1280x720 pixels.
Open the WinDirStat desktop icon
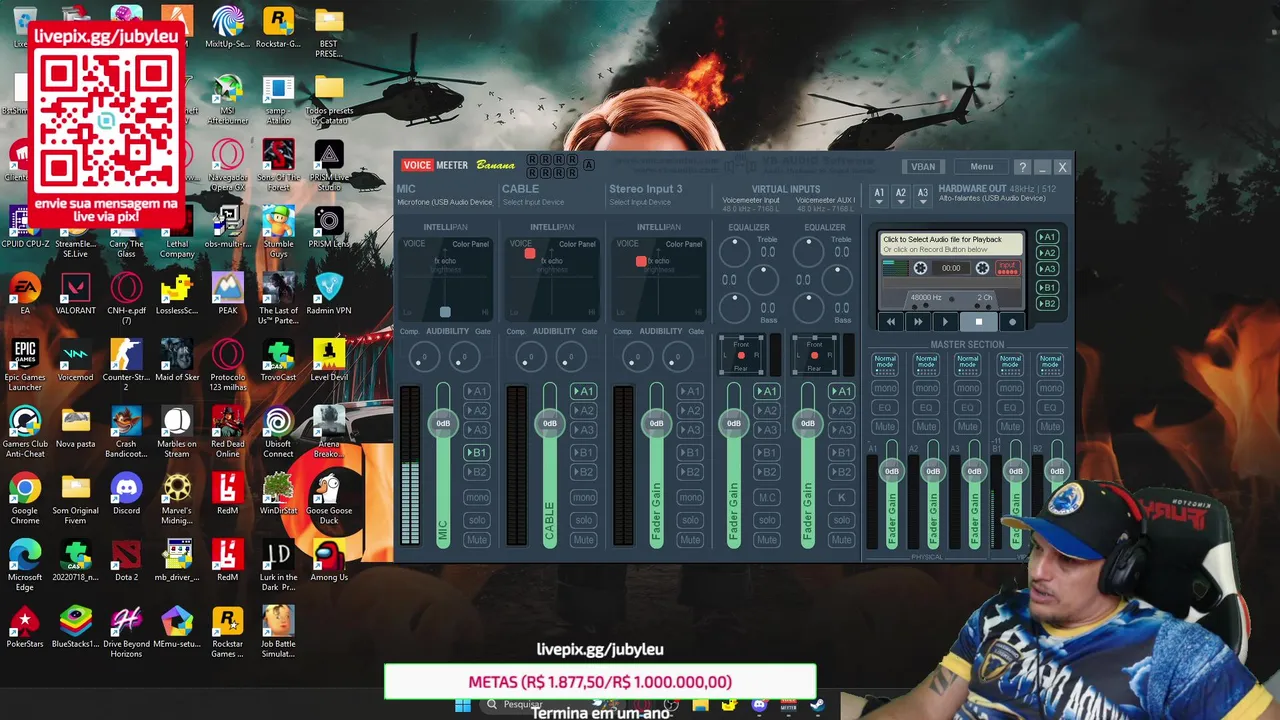click(x=278, y=494)
